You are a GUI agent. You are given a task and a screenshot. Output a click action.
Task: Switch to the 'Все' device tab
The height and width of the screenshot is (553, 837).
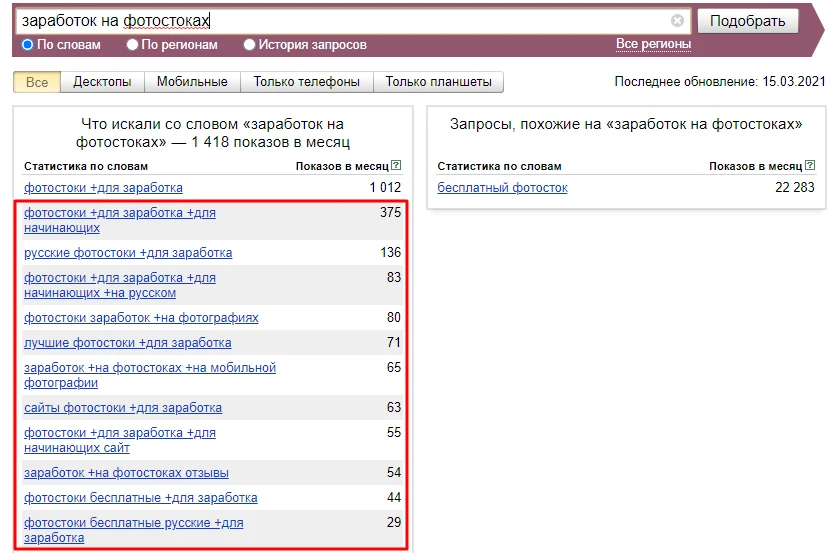point(37,82)
